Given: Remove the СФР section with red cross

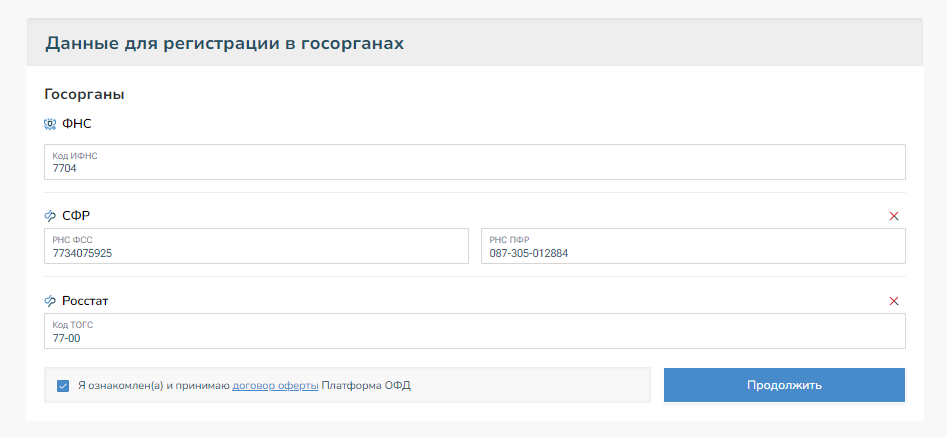Looking at the screenshot, I should [894, 216].
